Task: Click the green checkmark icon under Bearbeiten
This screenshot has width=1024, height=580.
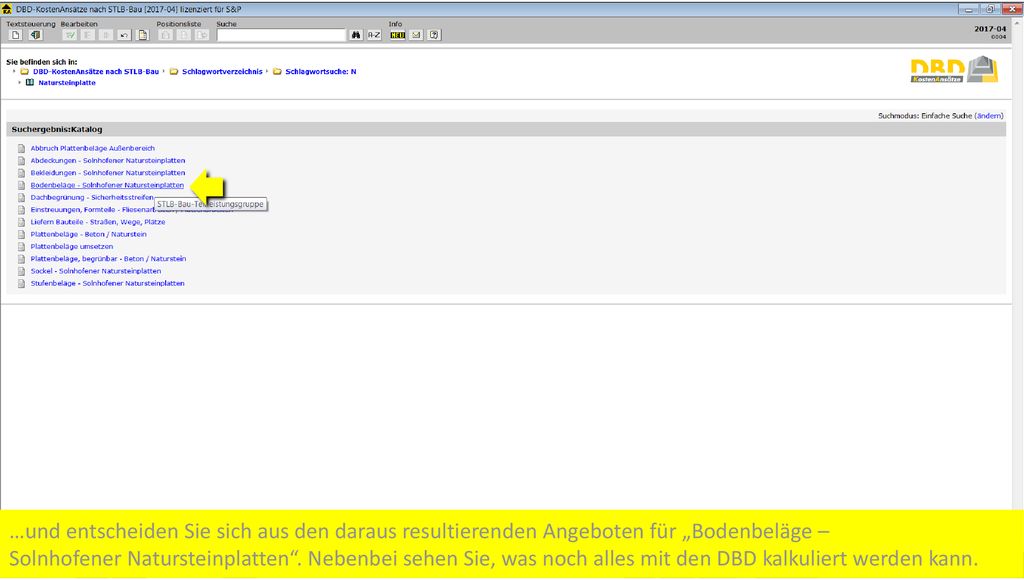Action: pyautogui.click(x=70, y=35)
